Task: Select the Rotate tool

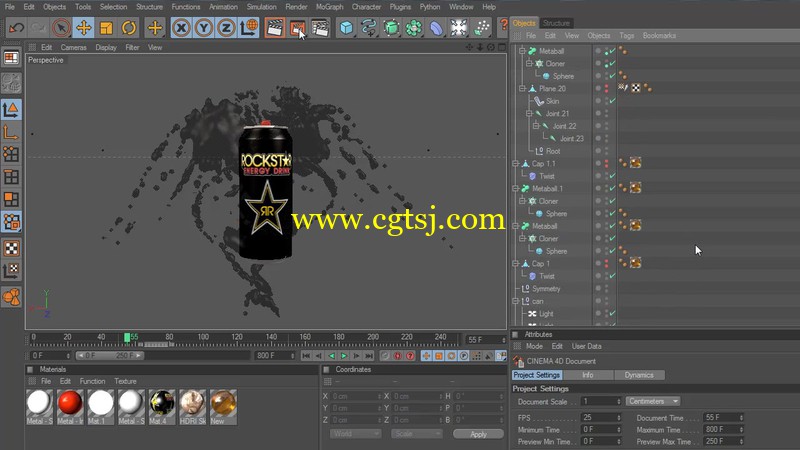Action: click(129, 28)
